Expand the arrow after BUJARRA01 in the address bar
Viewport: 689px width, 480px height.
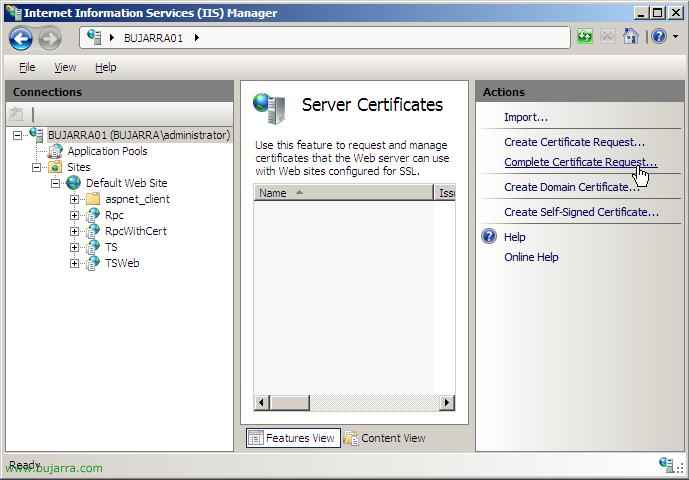(x=196, y=38)
